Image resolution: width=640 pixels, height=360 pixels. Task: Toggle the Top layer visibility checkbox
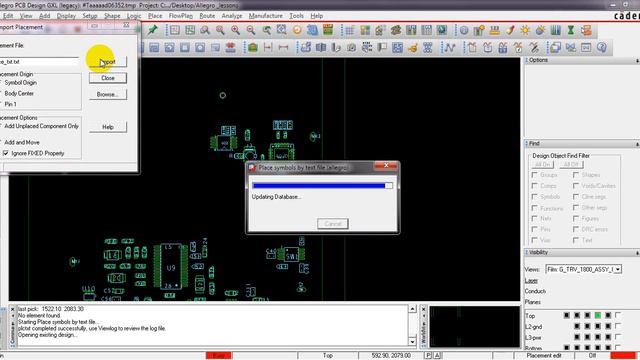click(x=618, y=315)
